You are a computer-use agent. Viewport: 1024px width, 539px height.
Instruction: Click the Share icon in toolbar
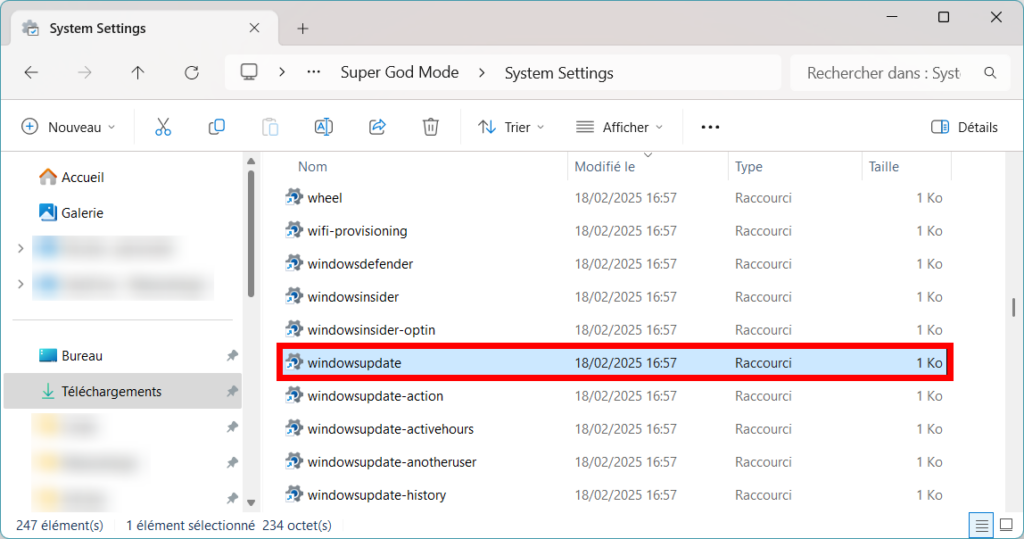click(x=377, y=127)
